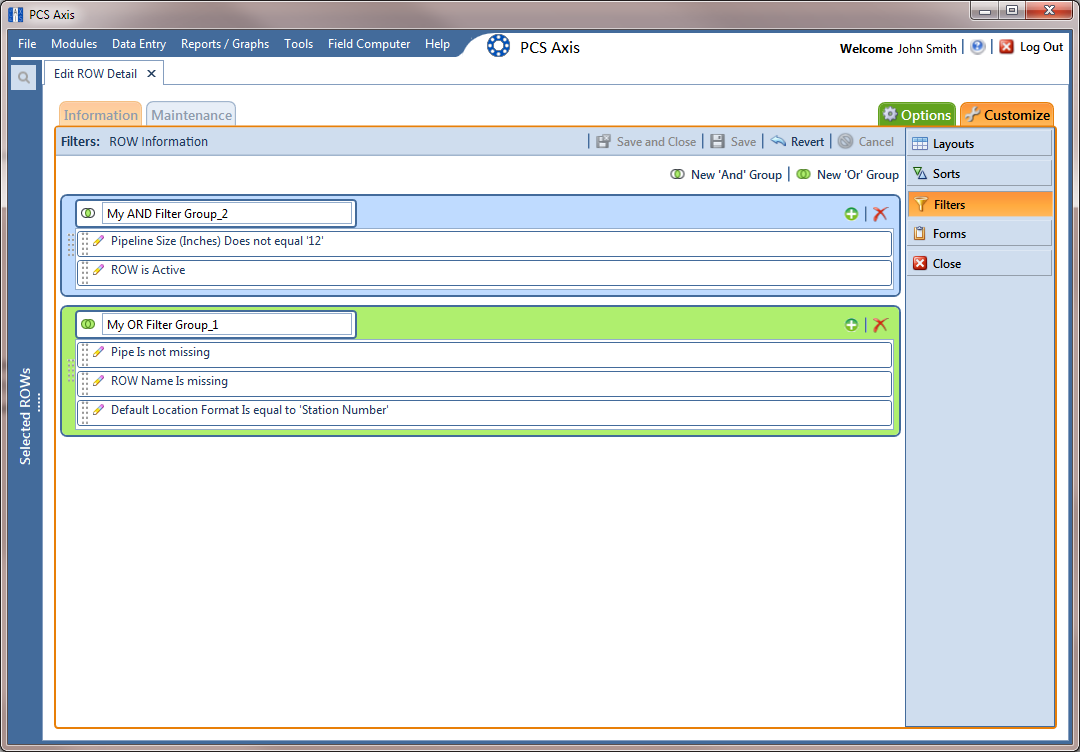Select Layouts in the side panel
This screenshot has height=752, width=1080.
click(x=979, y=144)
